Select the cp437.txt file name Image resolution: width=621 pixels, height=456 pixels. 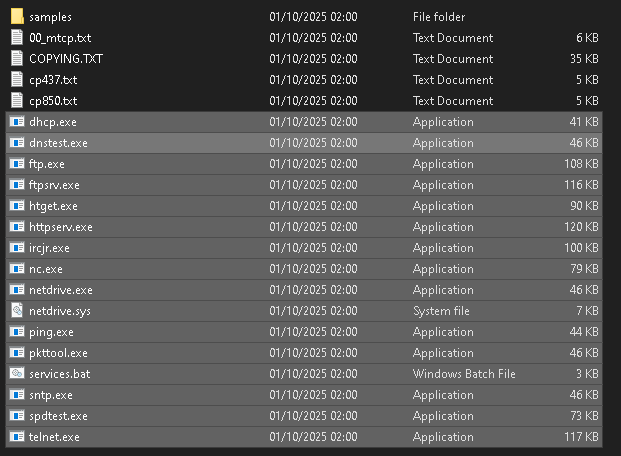pyautogui.click(x=53, y=80)
